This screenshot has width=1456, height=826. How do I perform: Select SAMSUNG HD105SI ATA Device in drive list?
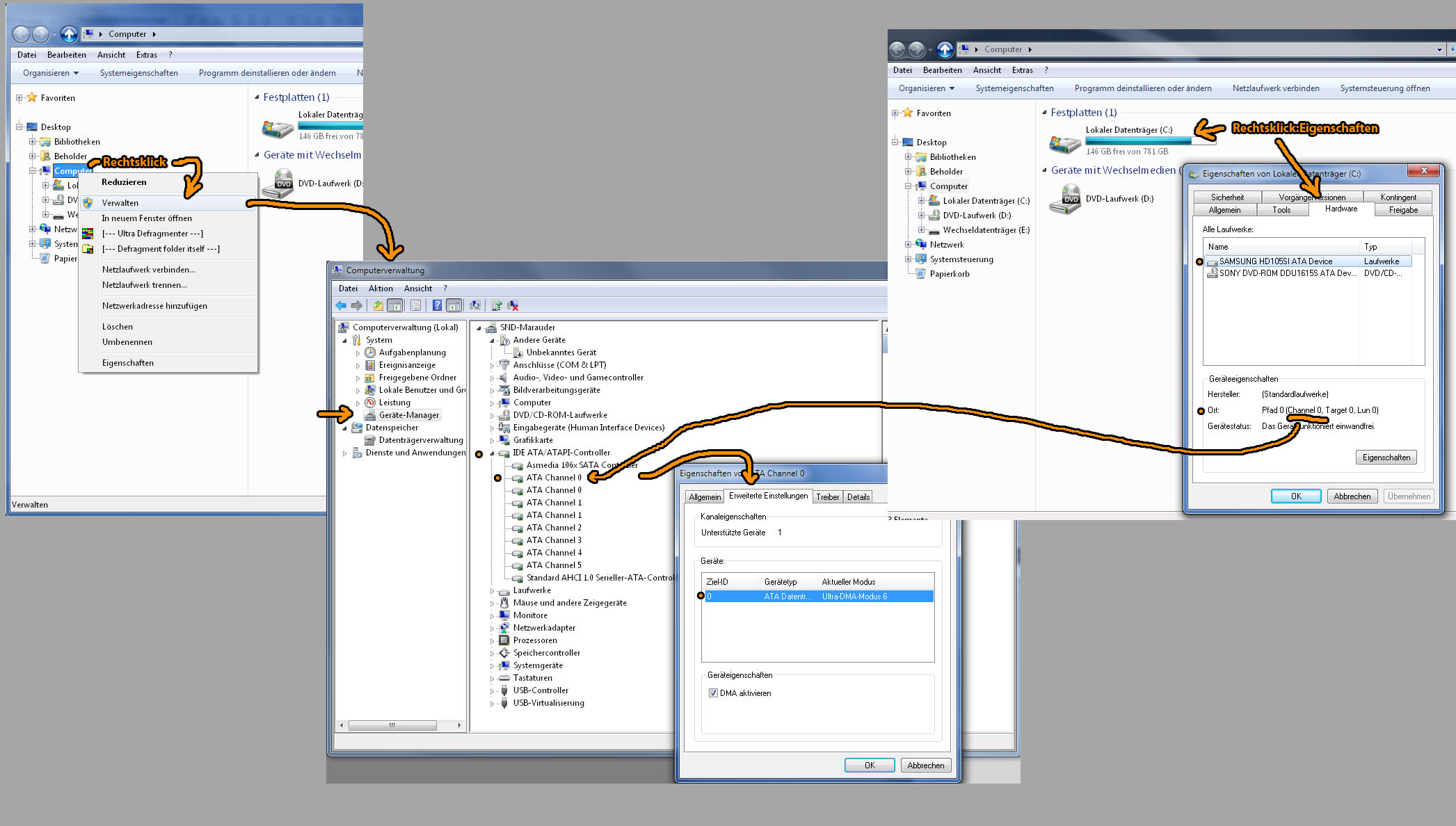[x=1276, y=261]
